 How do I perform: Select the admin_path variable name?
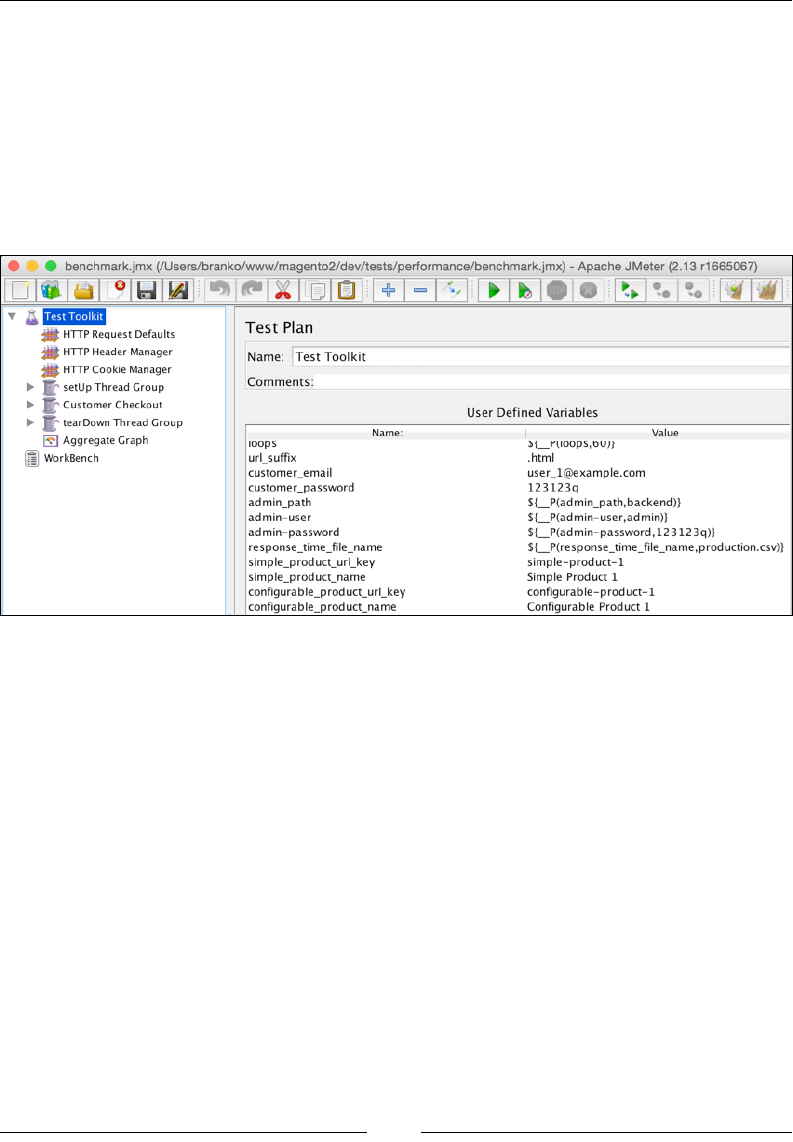click(280, 503)
